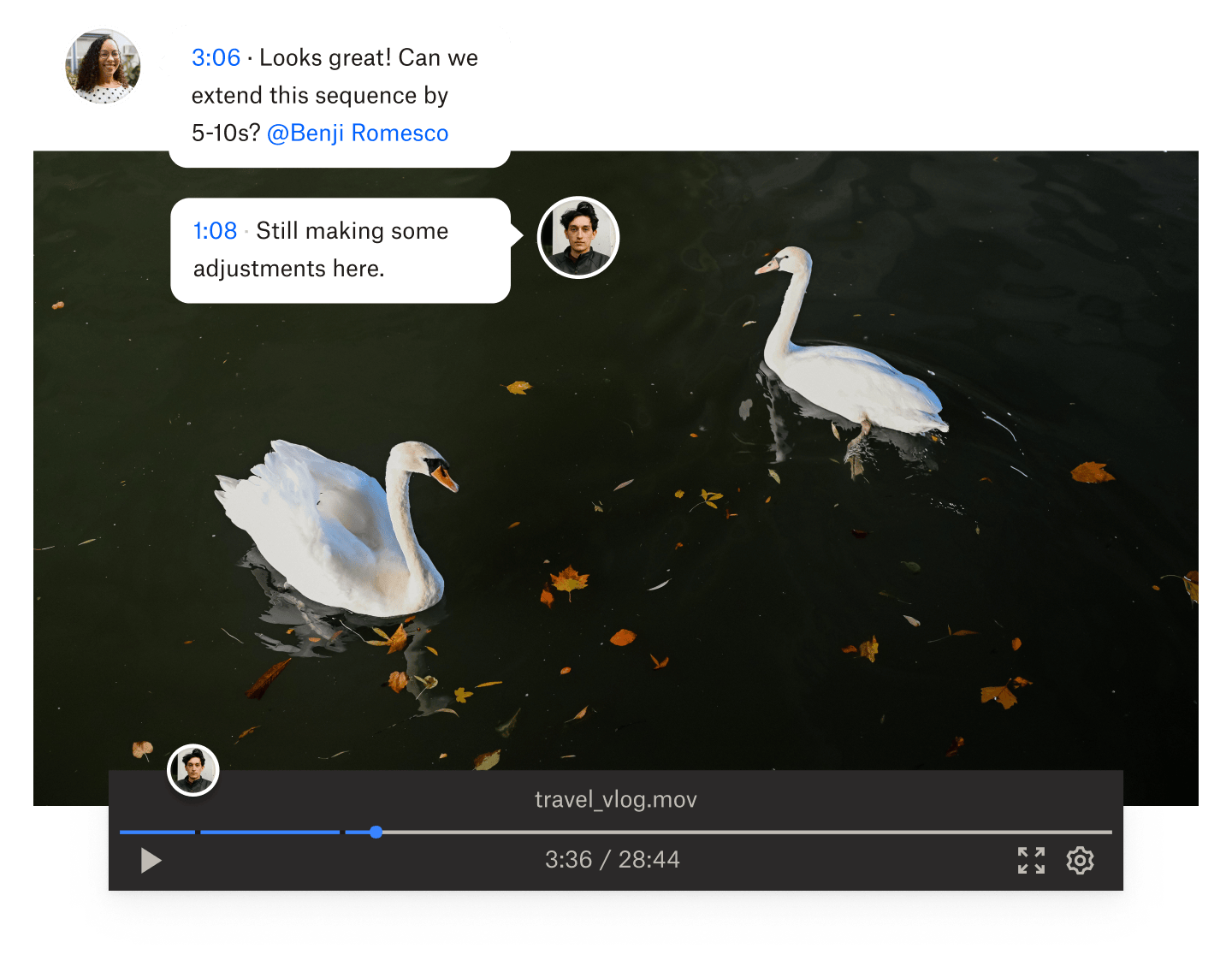1232x966 pixels.
Task: Play the travel_vlog.mov video
Action: point(151,860)
